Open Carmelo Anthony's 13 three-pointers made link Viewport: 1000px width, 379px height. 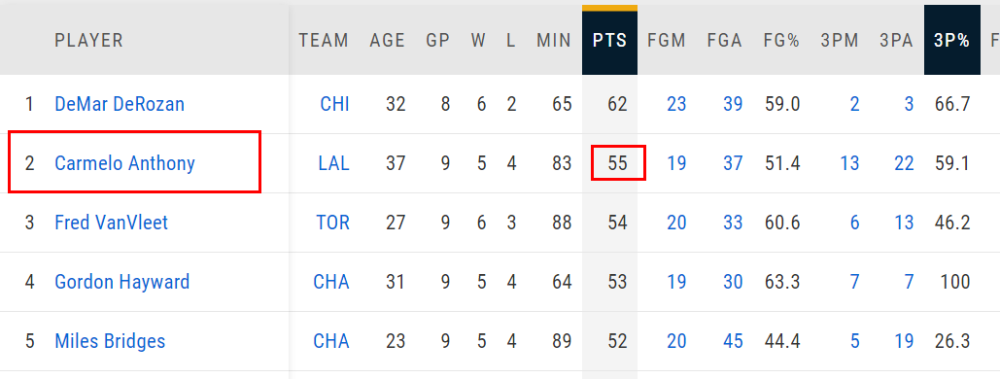click(x=849, y=163)
